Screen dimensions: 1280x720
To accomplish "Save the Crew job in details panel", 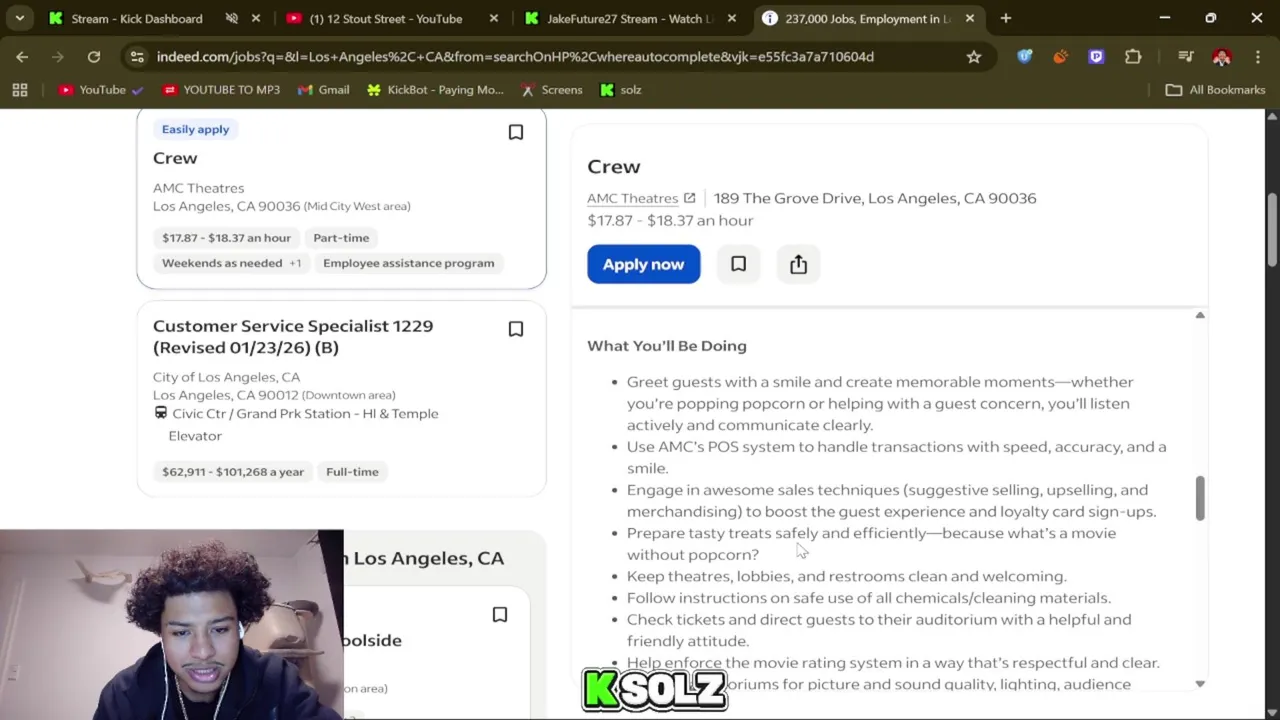I will [x=738, y=264].
